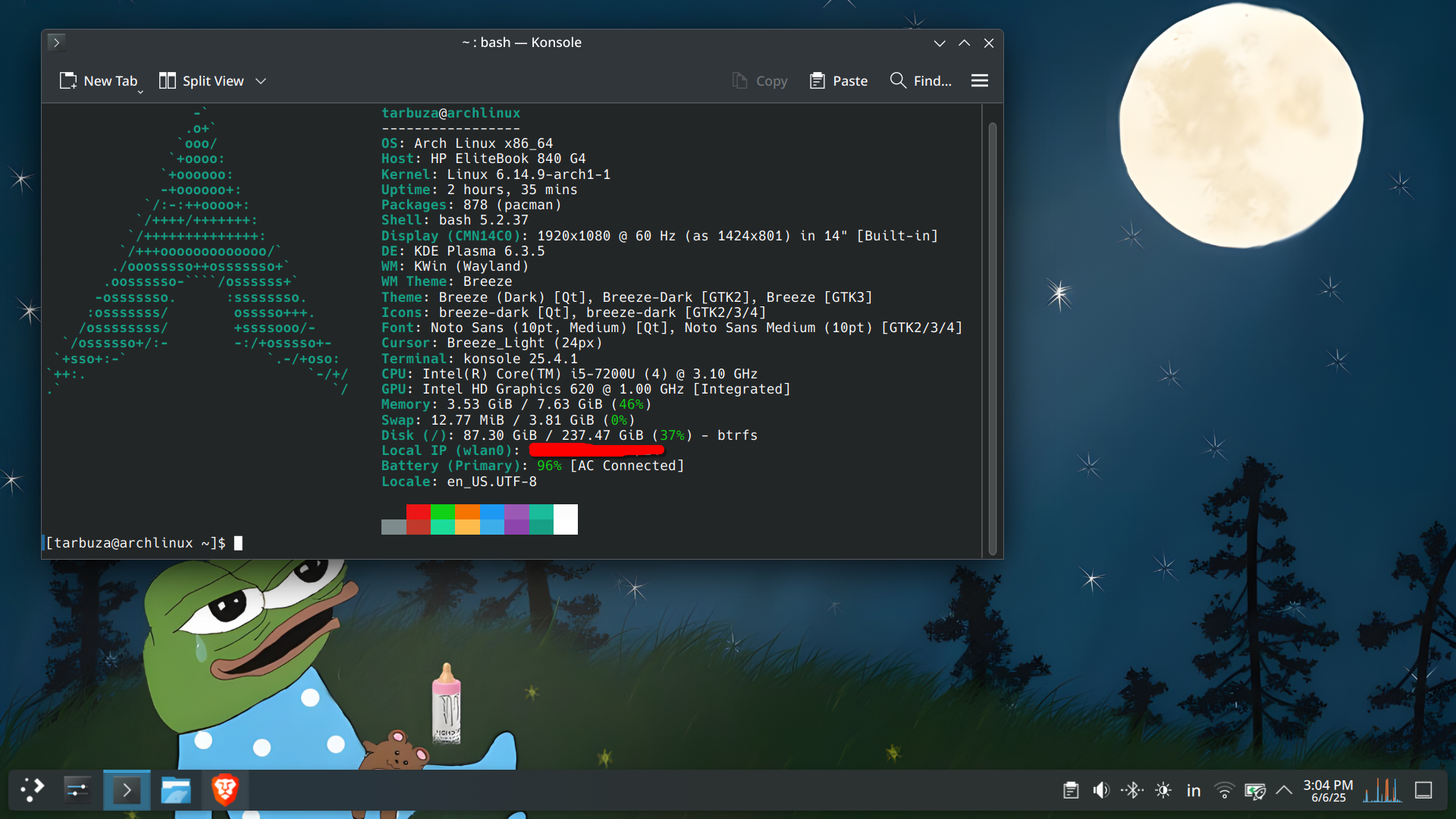The width and height of the screenshot is (1456, 819).
Task: Open Konsole hamburger menu
Action: click(979, 80)
